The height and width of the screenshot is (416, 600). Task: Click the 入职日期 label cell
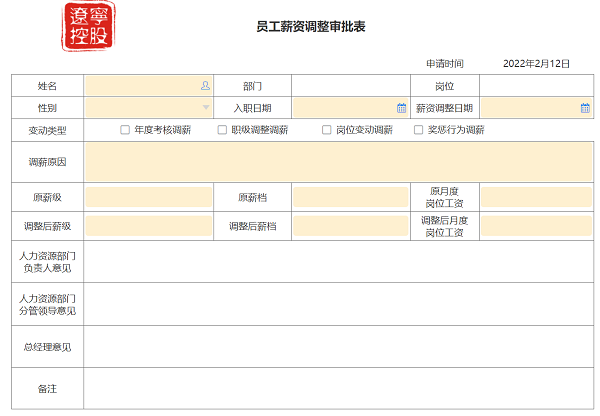pyautogui.click(x=253, y=108)
